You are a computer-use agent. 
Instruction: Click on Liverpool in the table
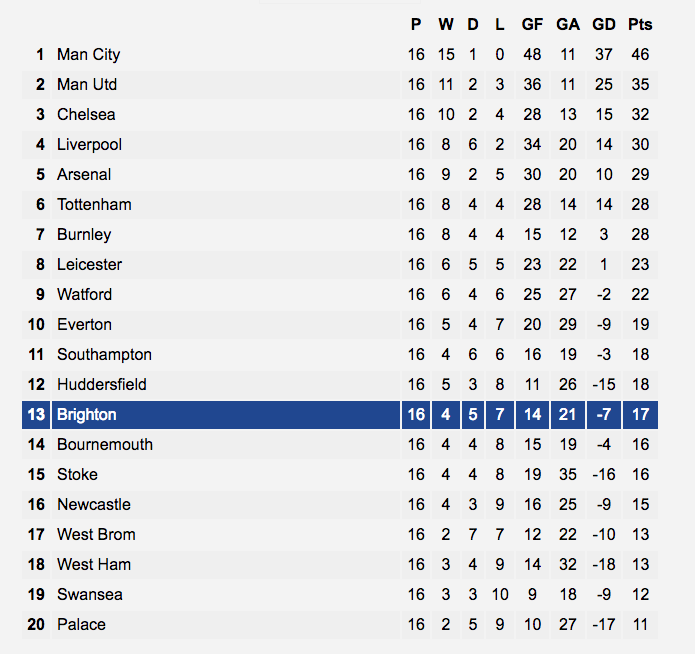(x=89, y=145)
